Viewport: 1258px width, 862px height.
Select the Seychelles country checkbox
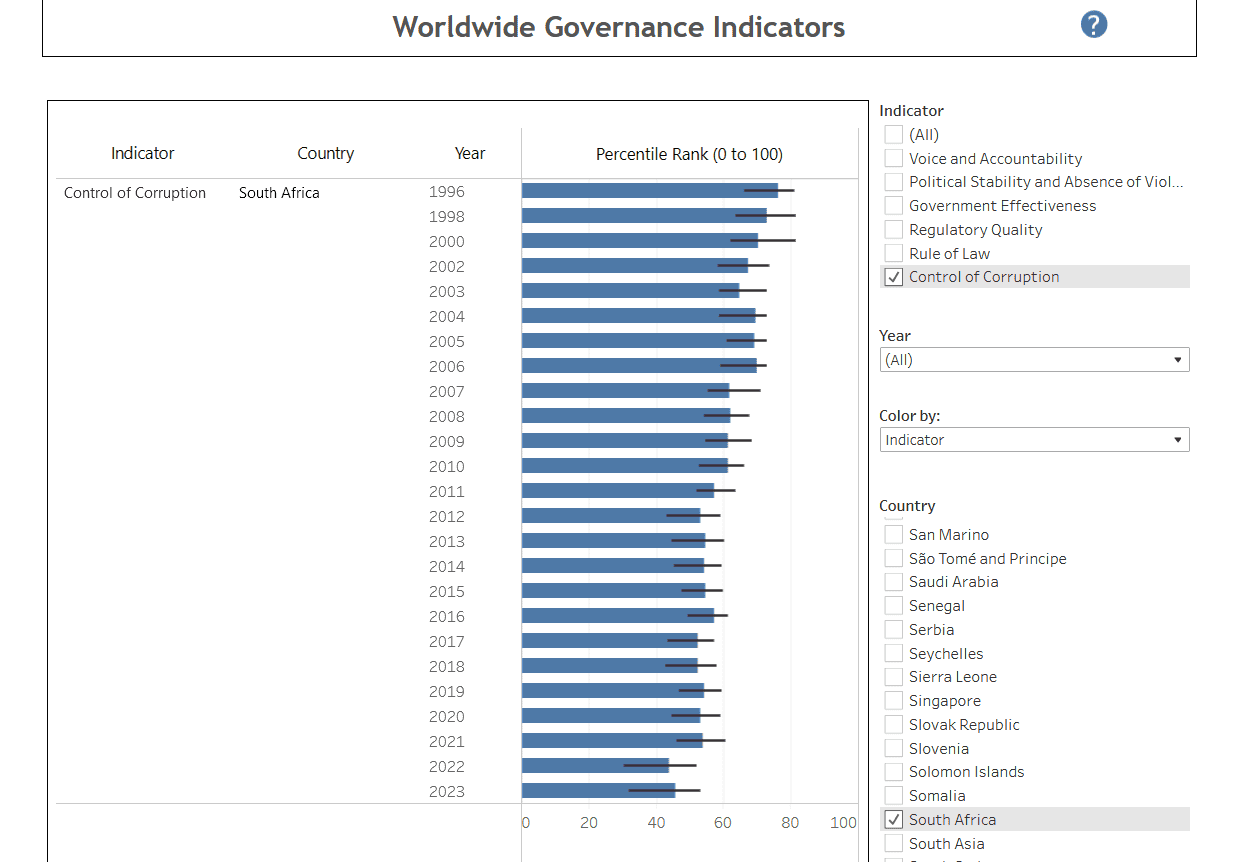[894, 654]
